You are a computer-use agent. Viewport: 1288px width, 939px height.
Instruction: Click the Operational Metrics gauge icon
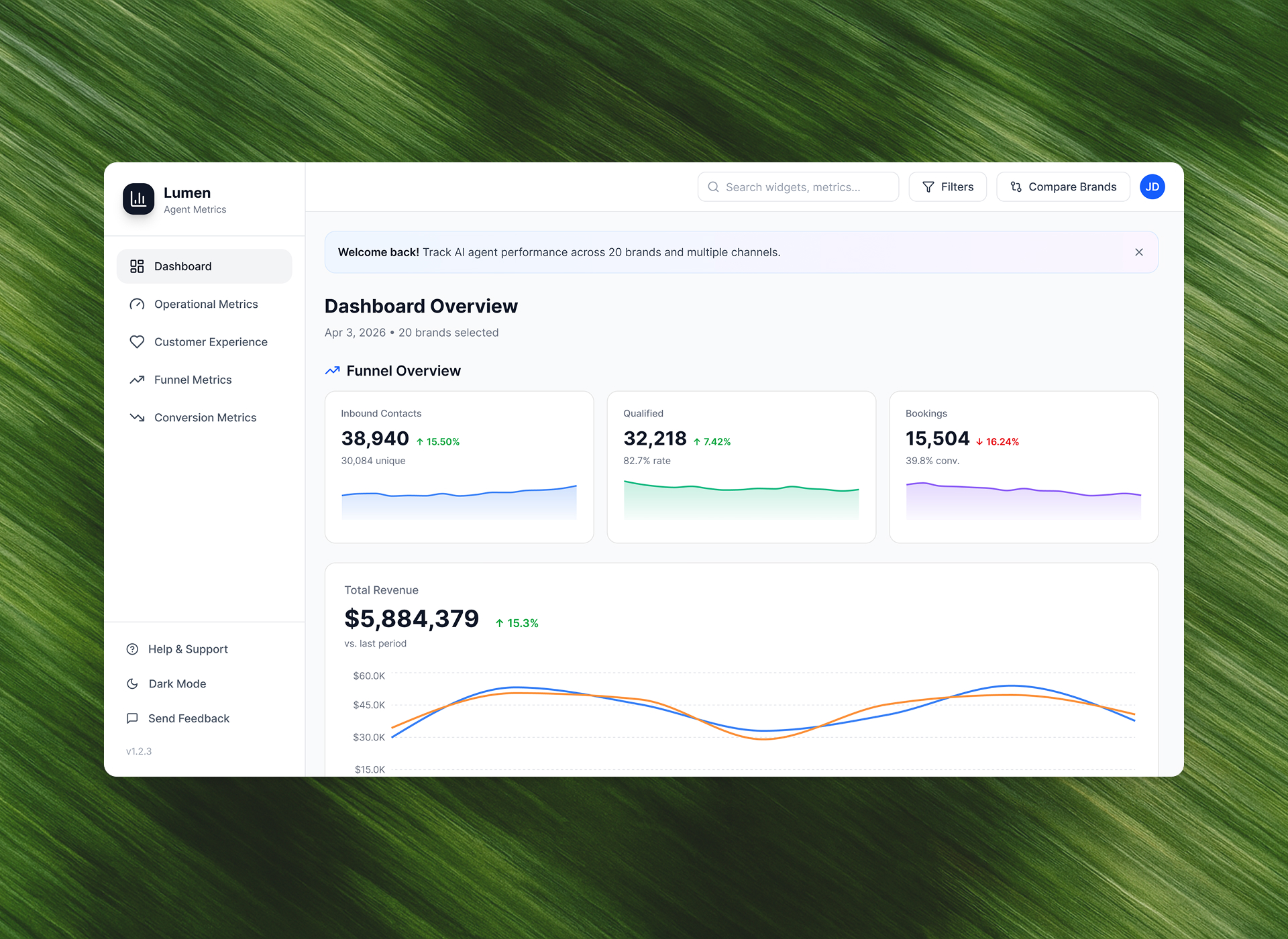tap(137, 305)
